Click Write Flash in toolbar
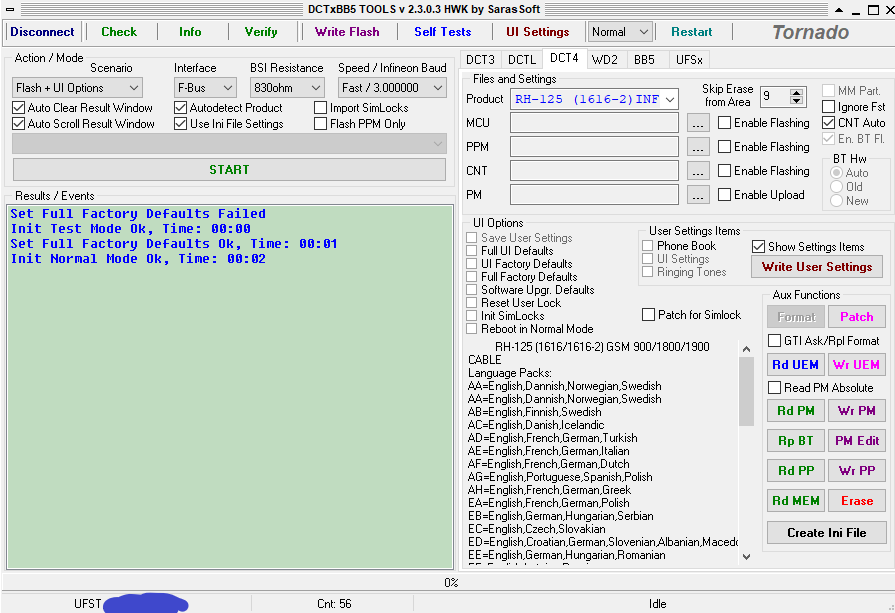The width and height of the screenshot is (895, 613). point(347,32)
